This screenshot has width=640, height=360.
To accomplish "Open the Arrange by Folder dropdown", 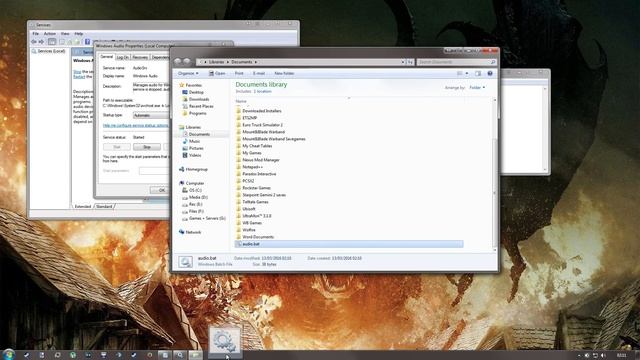I will point(477,88).
